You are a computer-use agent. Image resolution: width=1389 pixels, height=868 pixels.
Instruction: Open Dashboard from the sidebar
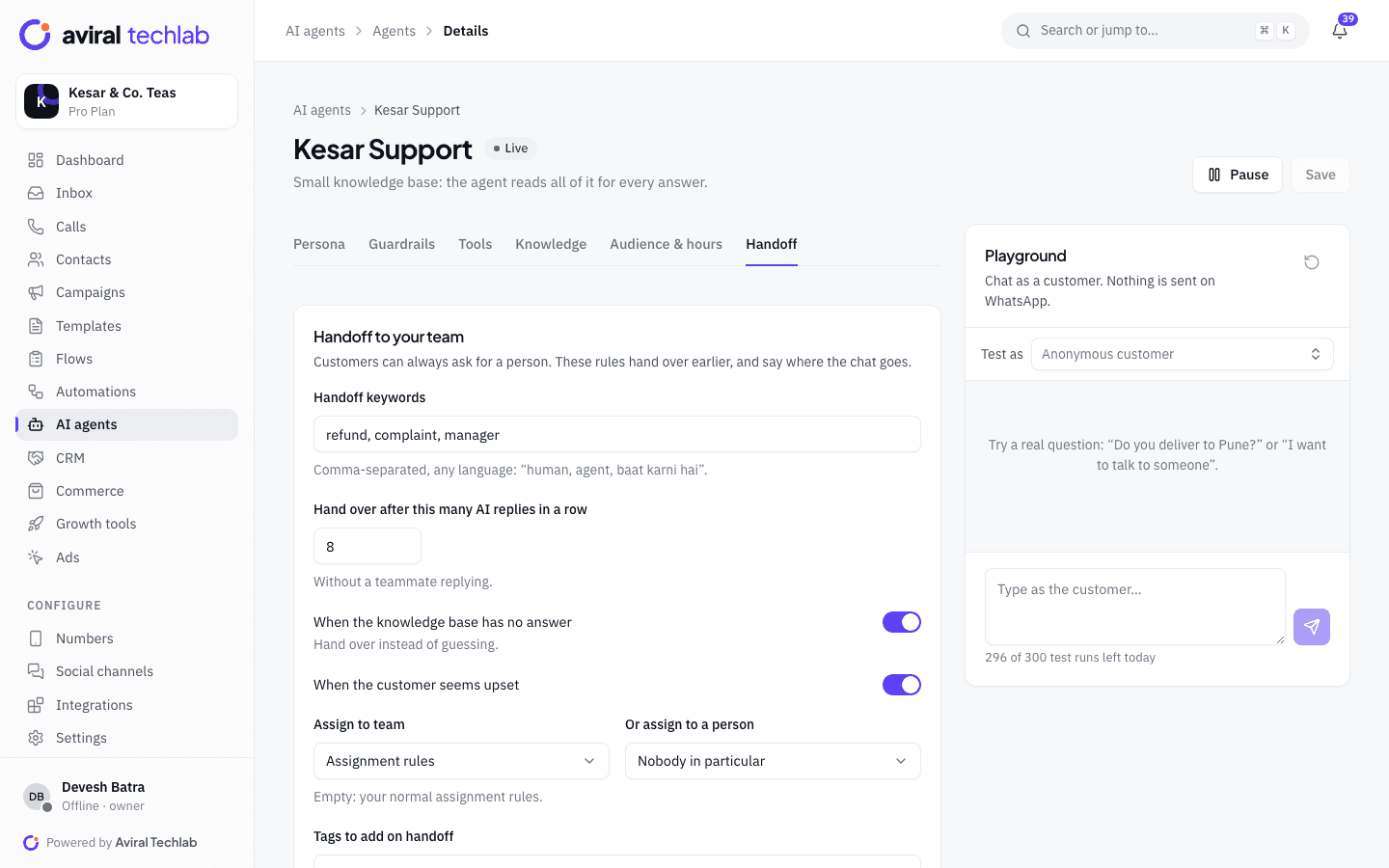point(126,160)
